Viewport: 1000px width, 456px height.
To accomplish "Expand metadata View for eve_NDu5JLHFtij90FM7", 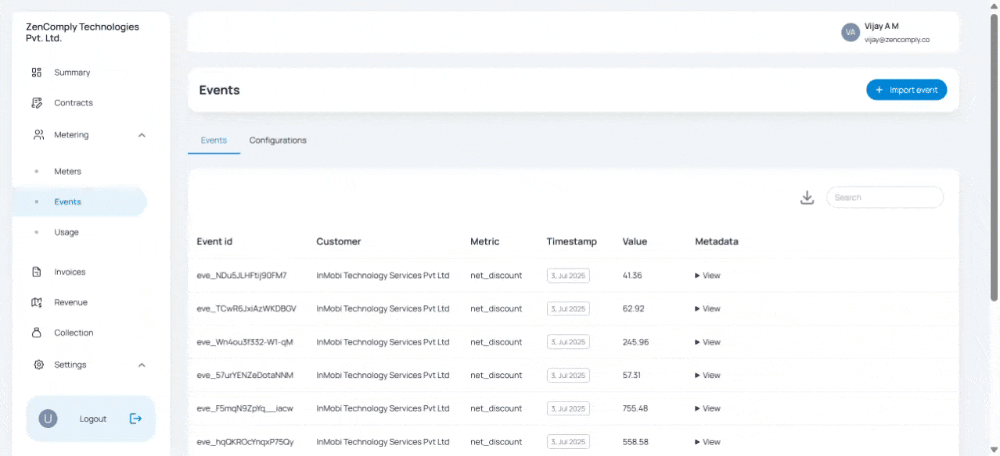I will click(x=707, y=276).
